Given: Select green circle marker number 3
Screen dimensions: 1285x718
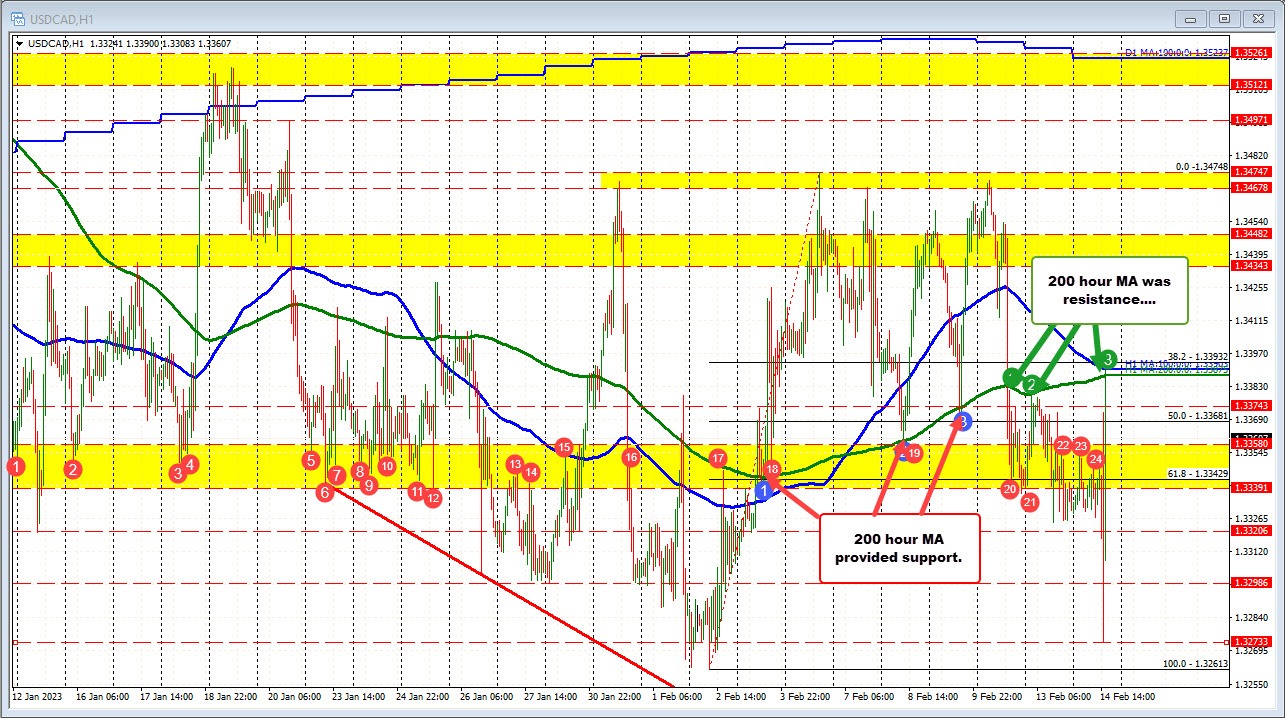Looking at the screenshot, I should click(1107, 358).
